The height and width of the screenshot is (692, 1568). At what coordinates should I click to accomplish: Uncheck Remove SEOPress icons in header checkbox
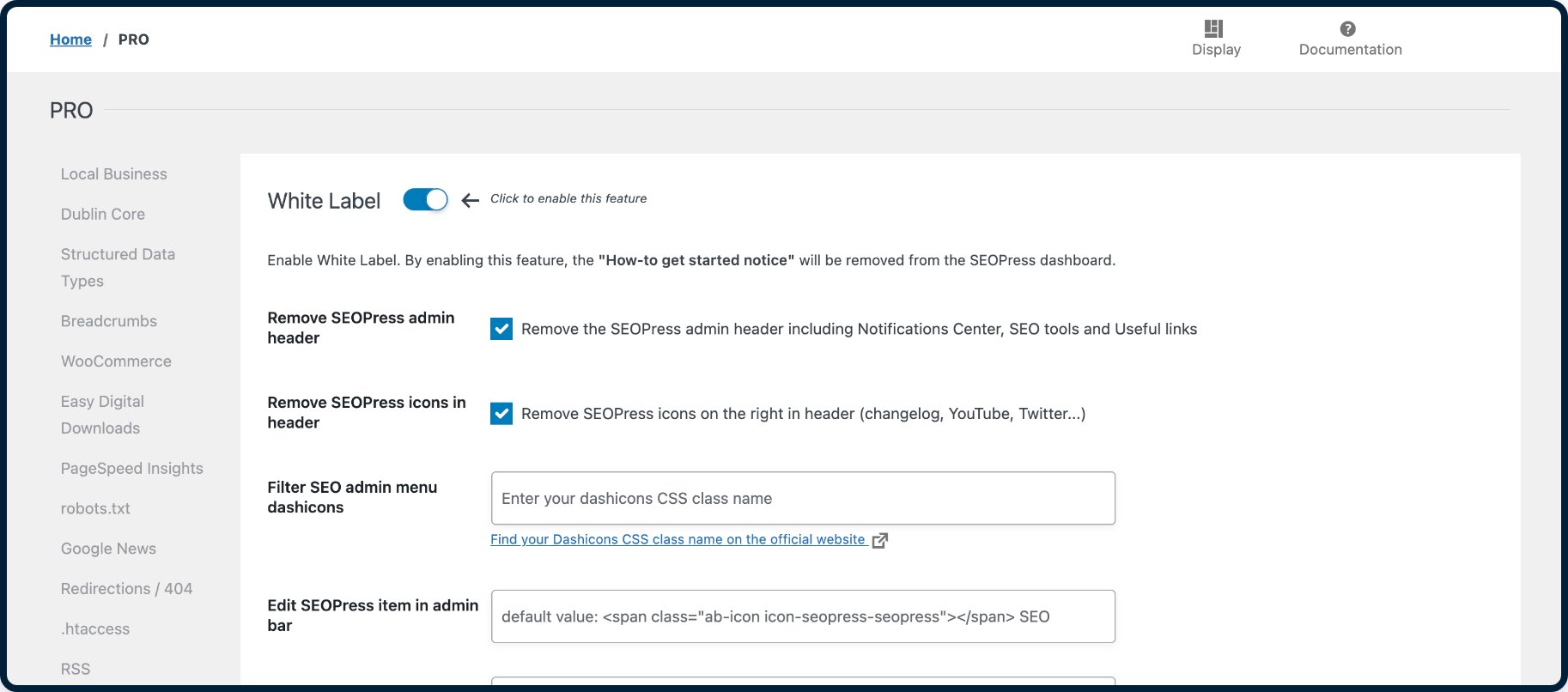(x=501, y=414)
